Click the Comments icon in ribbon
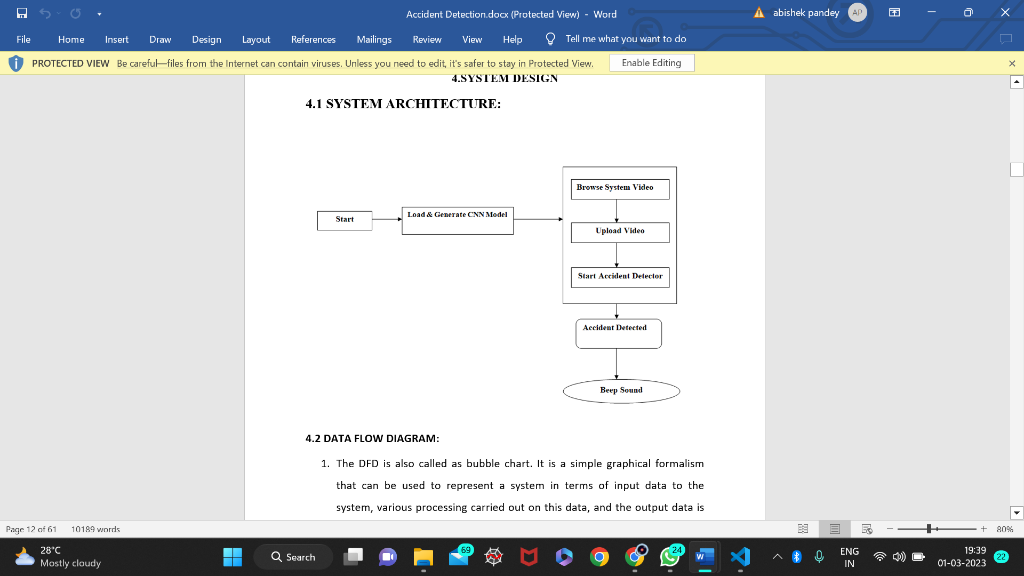Image resolution: width=1024 pixels, height=576 pixels. click(x=1006, y=39)
